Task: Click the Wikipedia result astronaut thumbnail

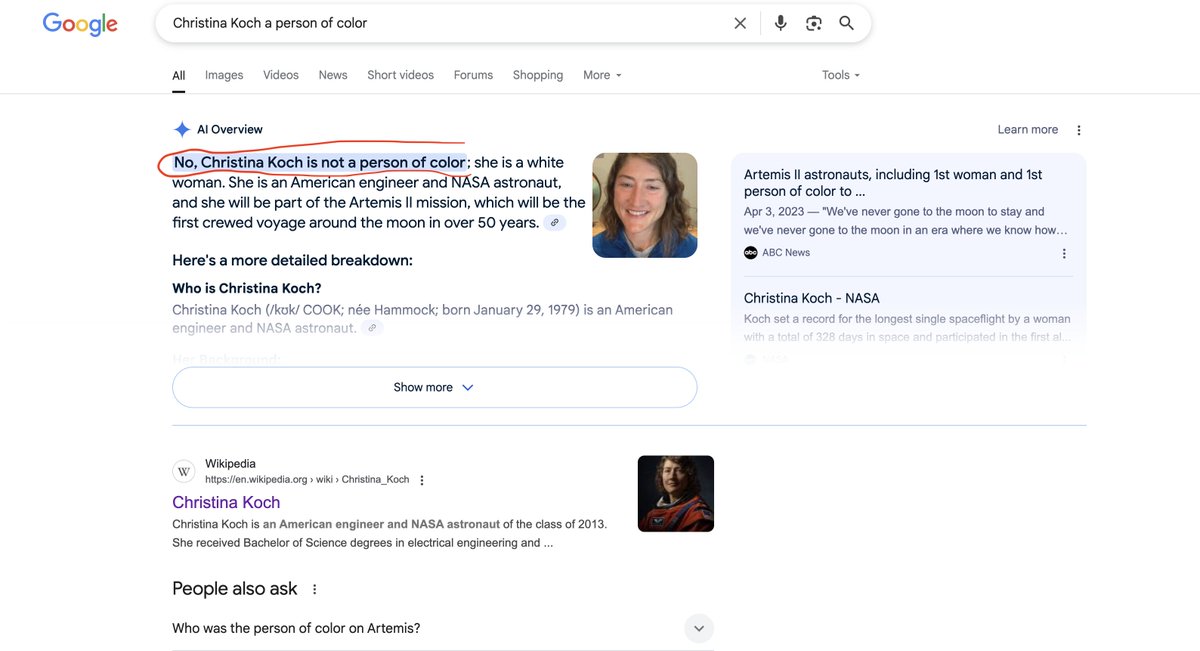Action: point(676,494)
